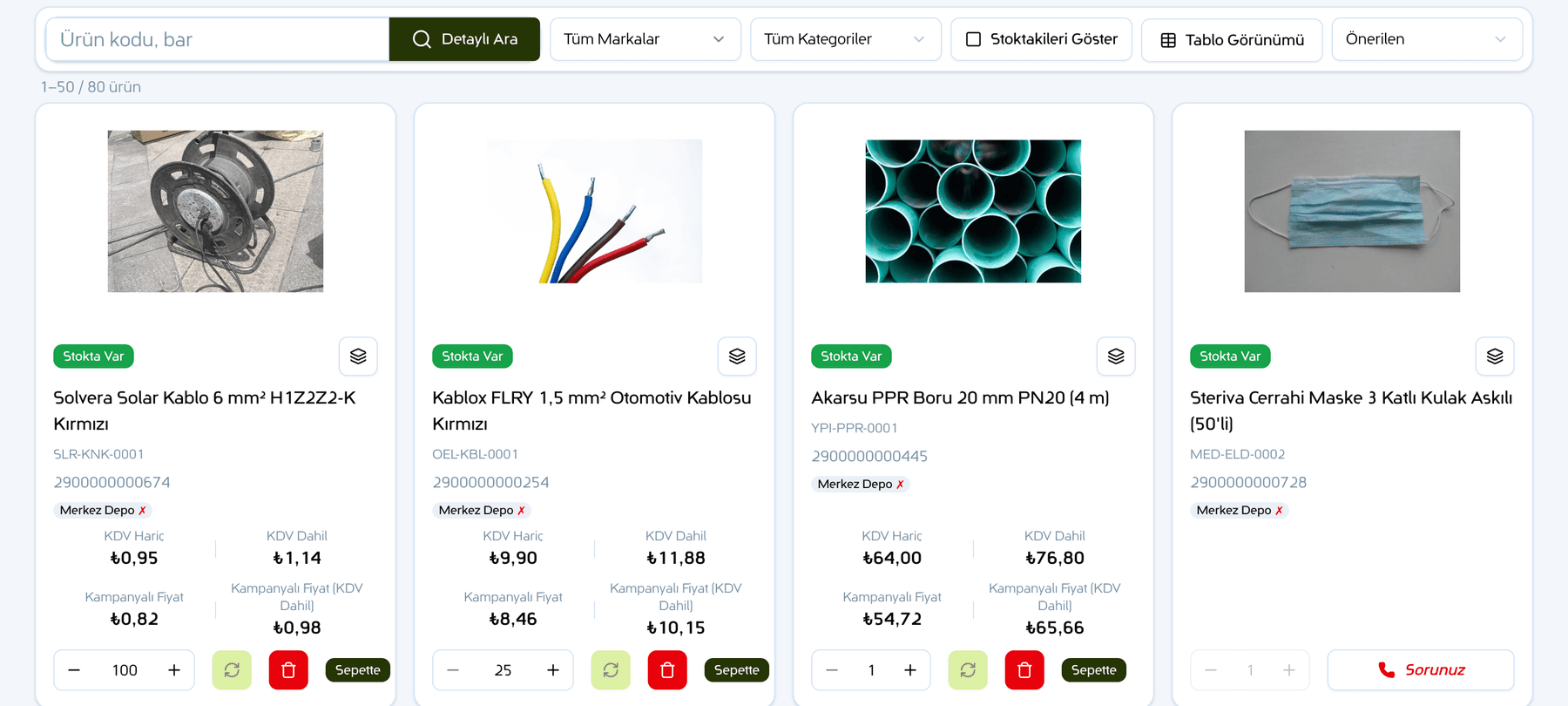Refresh cart item Solvera Solar Kablo
The image size is (1568, 706).
coord(232,670)
